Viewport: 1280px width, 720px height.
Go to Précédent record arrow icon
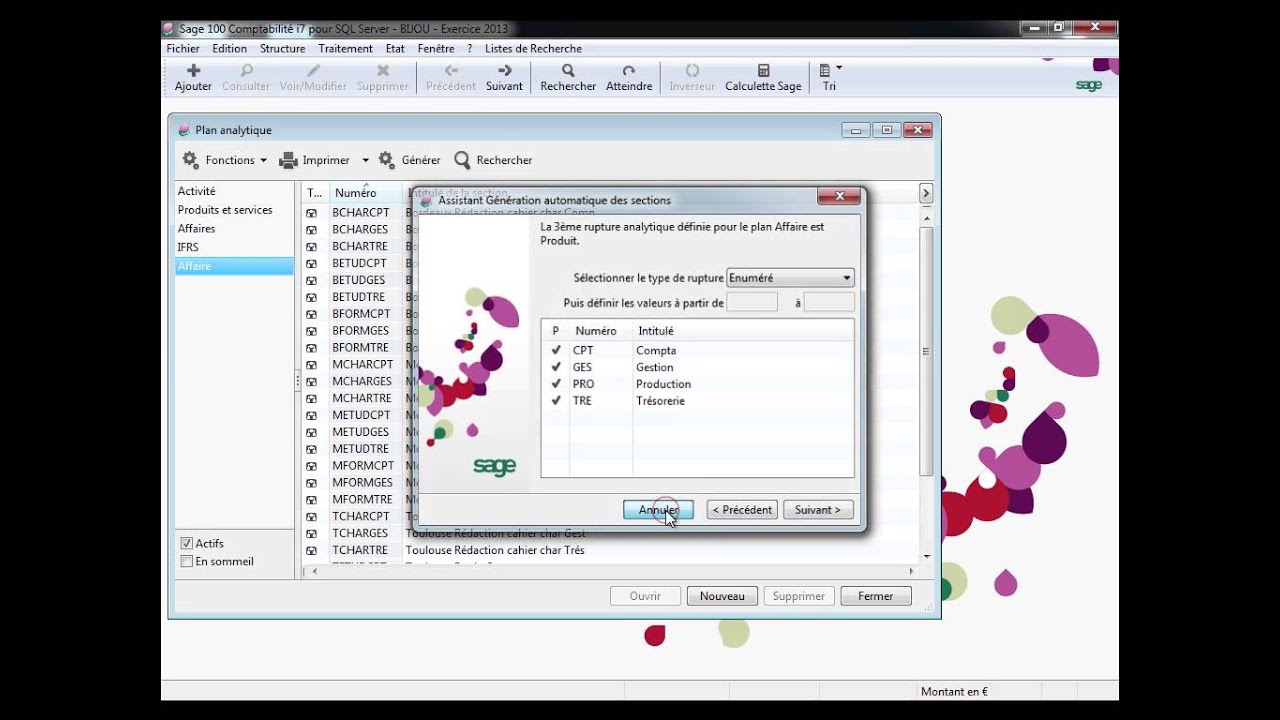pyautogui.click(x=451, y=70)
